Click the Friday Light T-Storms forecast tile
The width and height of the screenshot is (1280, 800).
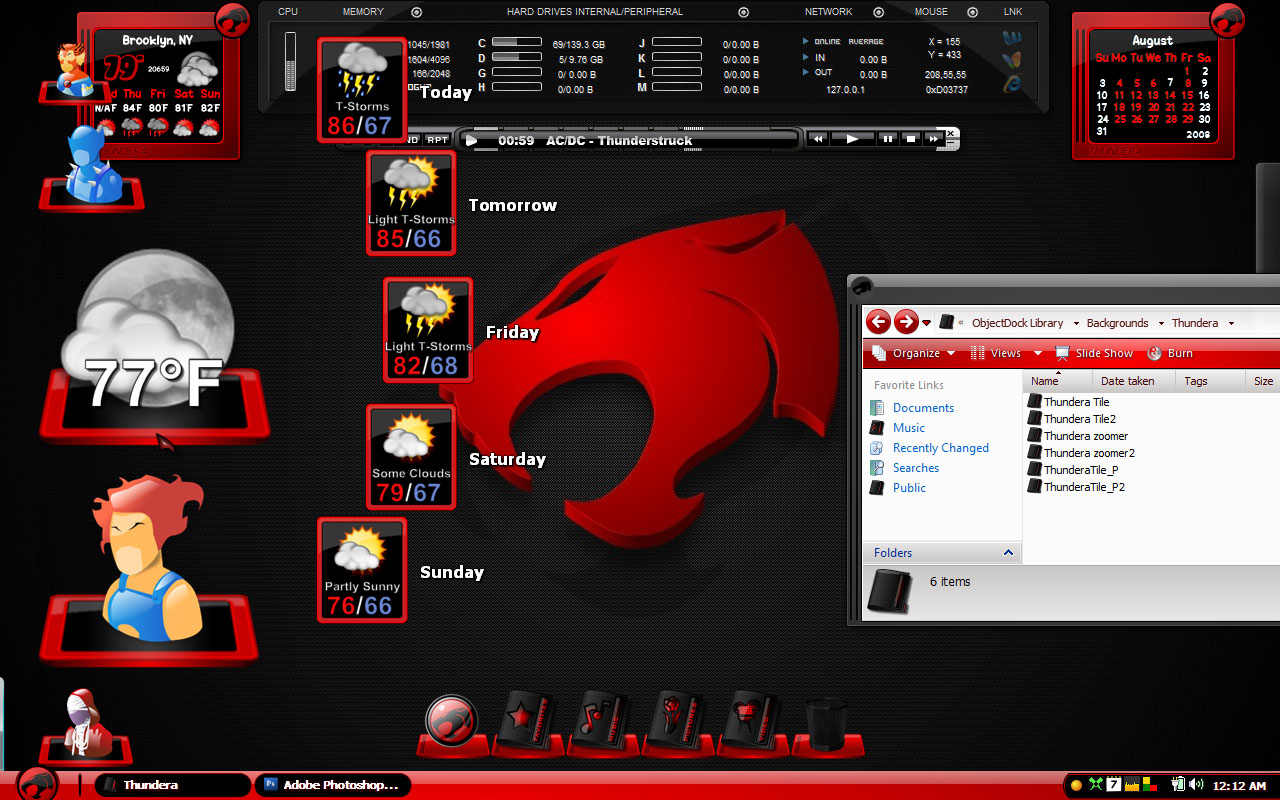click(x=428, y=329)
